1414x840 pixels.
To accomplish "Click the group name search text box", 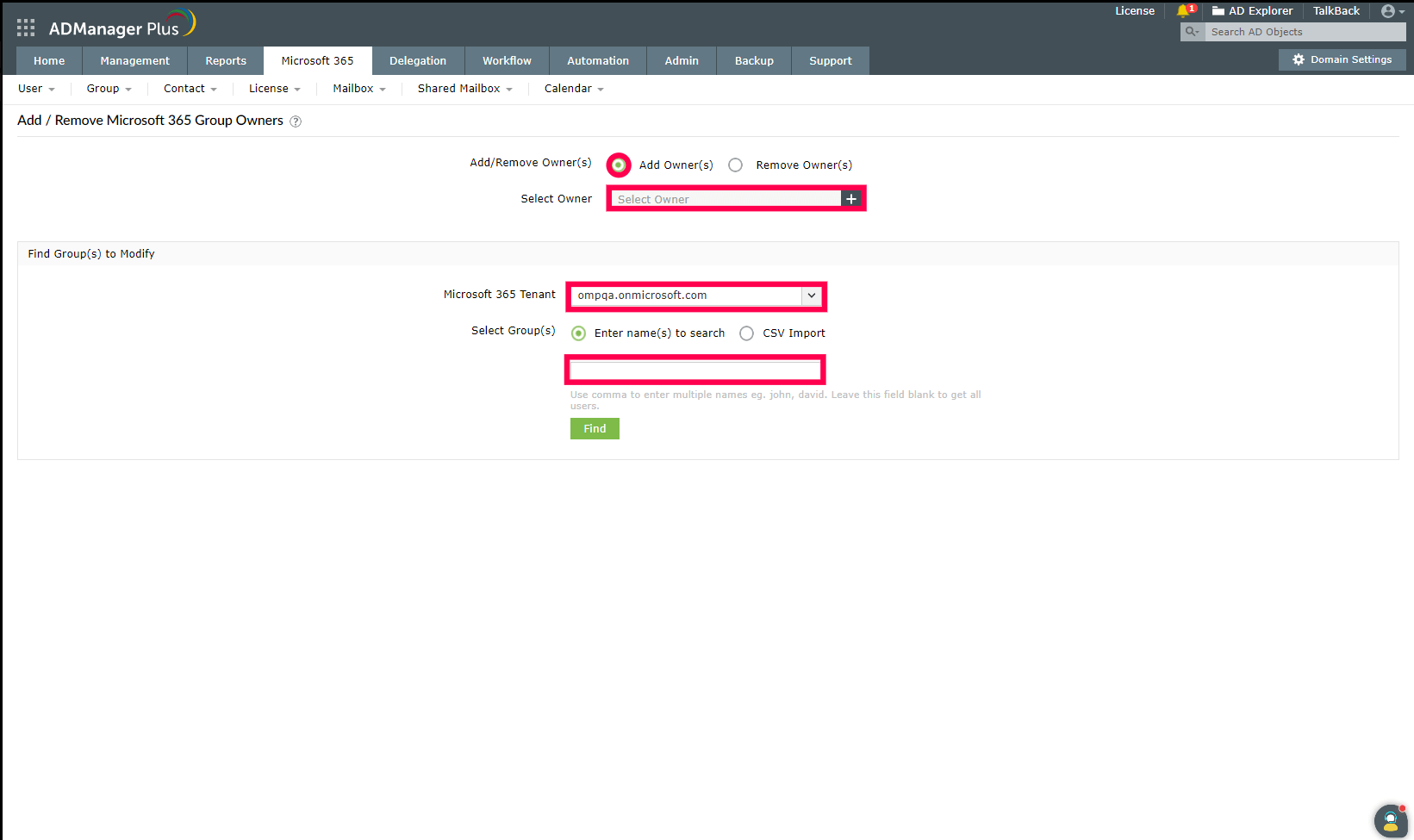I will point(695,370).
